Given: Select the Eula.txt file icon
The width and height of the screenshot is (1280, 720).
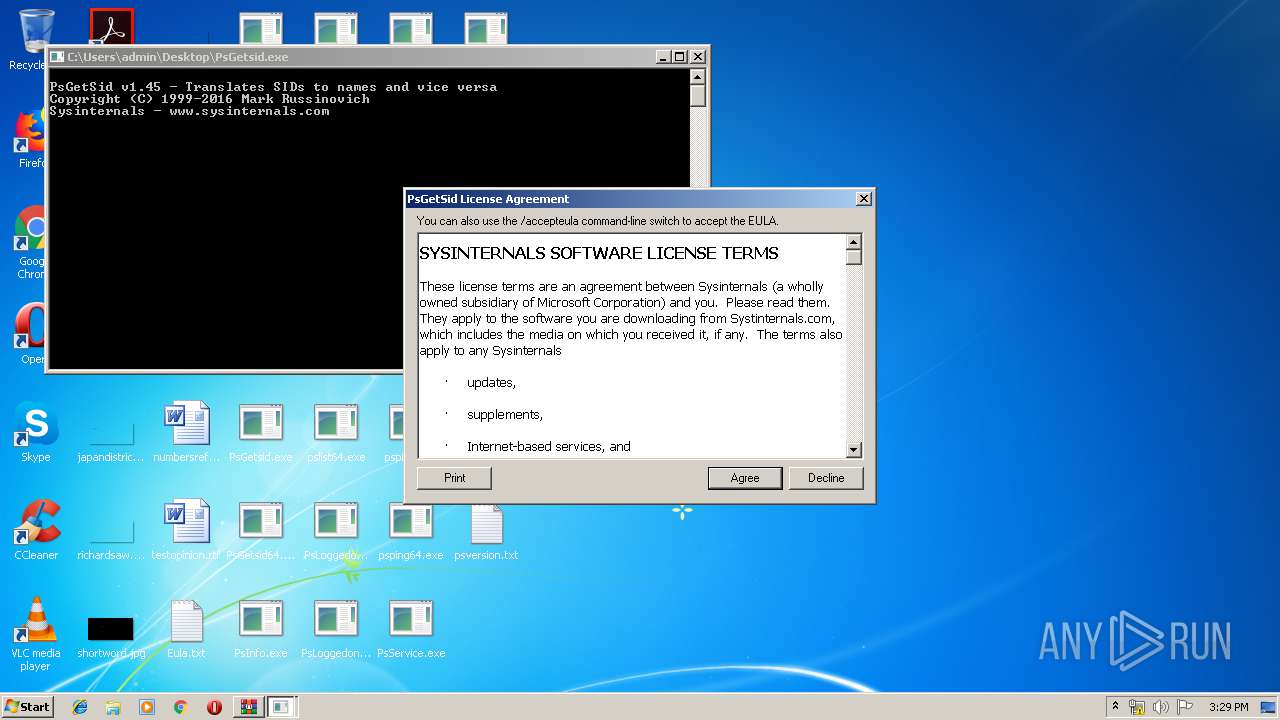Looking at the screenshot, I should 186,629.
